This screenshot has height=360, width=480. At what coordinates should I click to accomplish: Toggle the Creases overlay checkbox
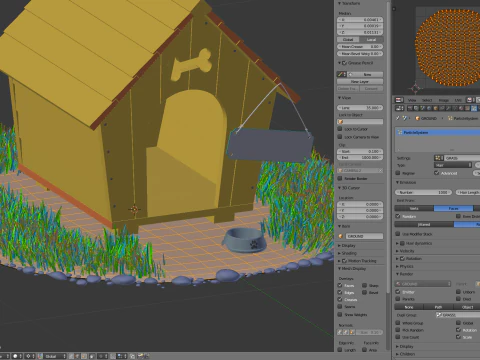pyautogui.click(x=340, y=299)
